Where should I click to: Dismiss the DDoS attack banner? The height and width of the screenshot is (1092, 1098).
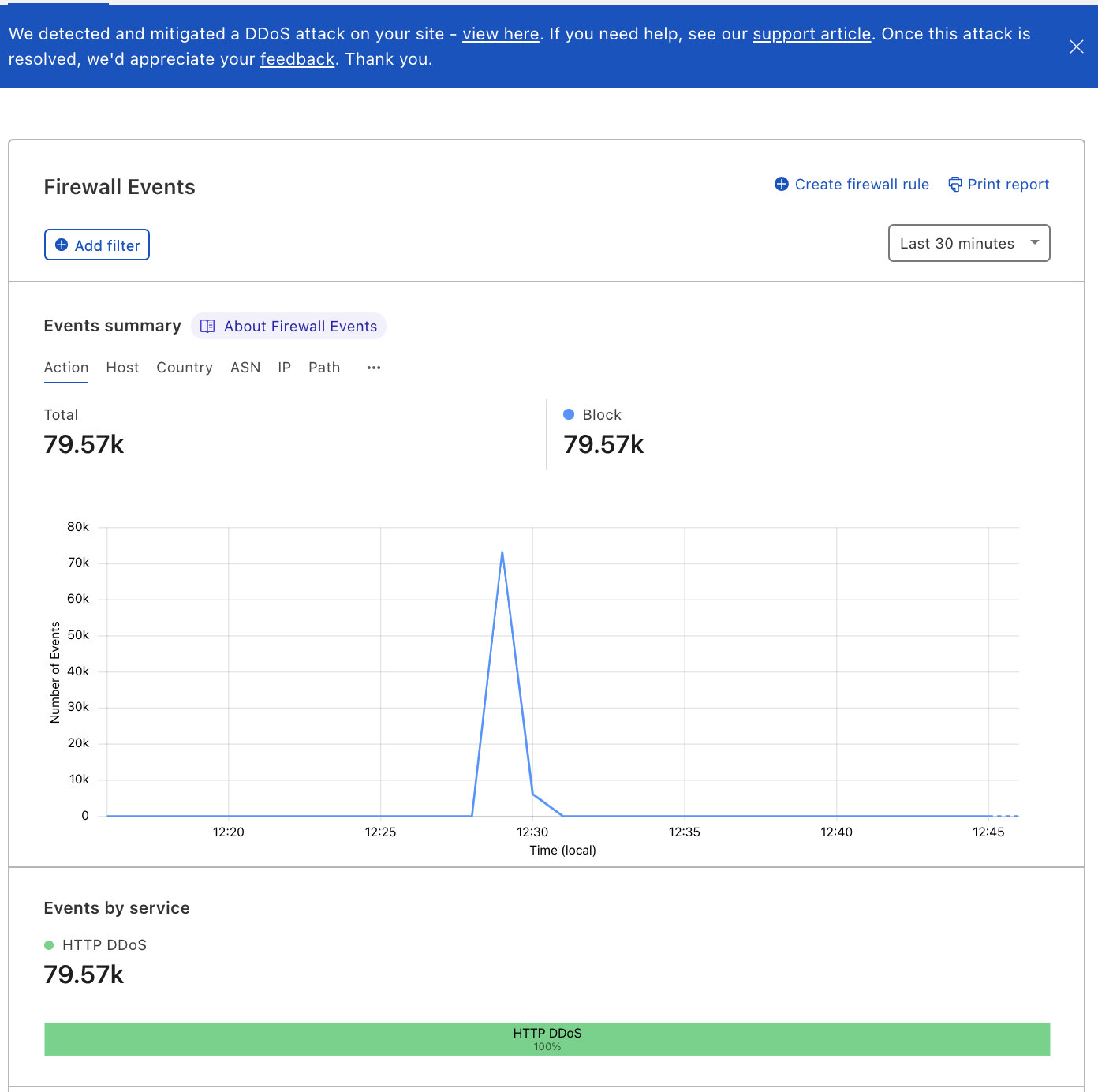pos(1076,47)
